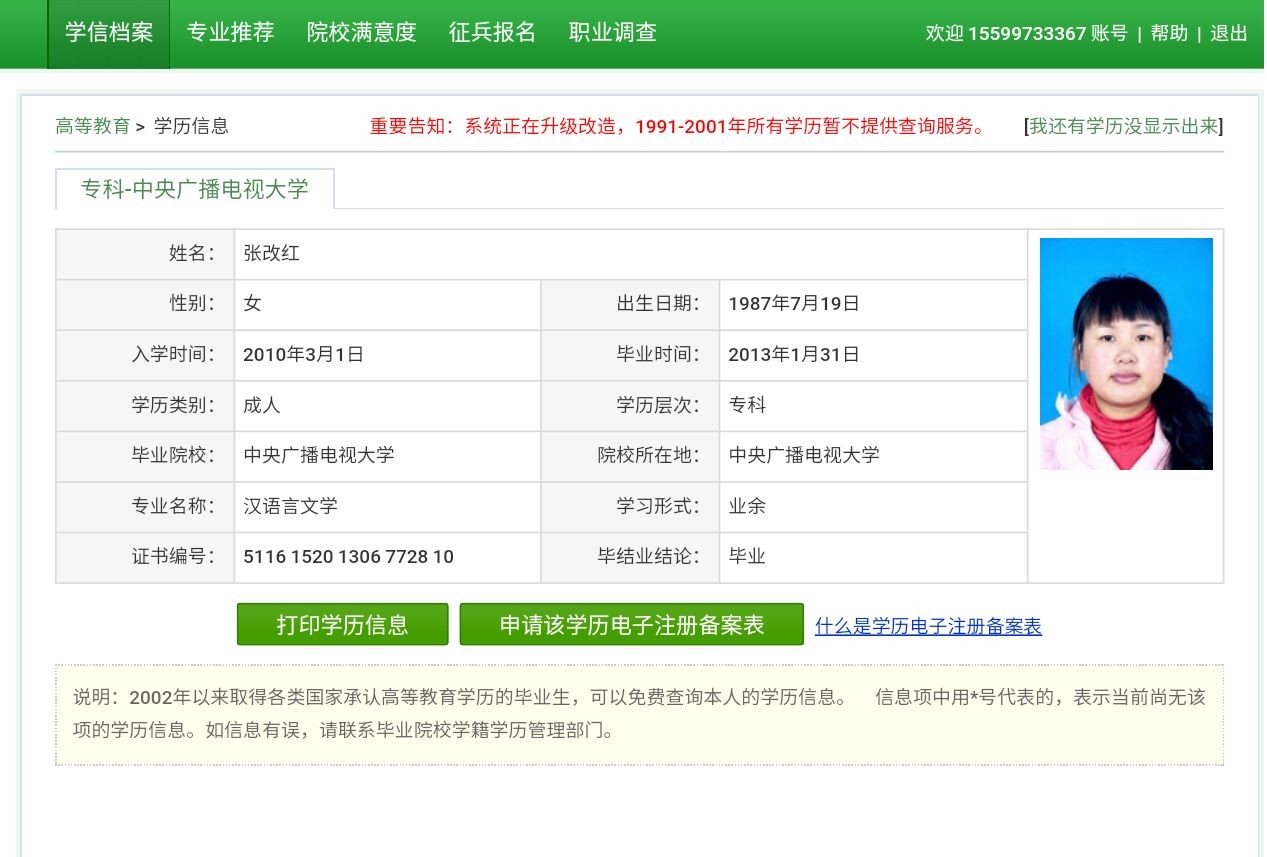Click the certificate number 5116 1520 1306 7728 10
The image size is (1267, 857).
[348, 557]
